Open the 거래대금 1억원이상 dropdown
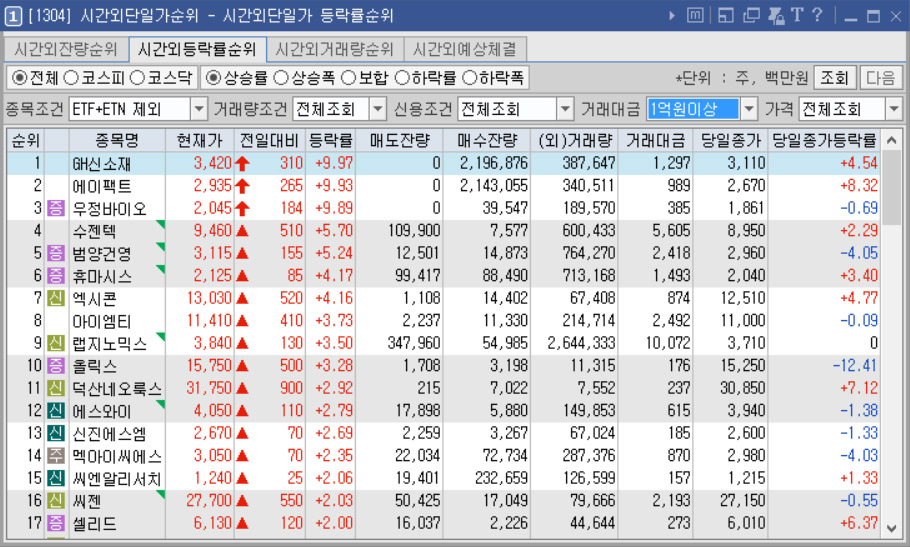Screen dimensions: 910x547 (x=749, y=108)
